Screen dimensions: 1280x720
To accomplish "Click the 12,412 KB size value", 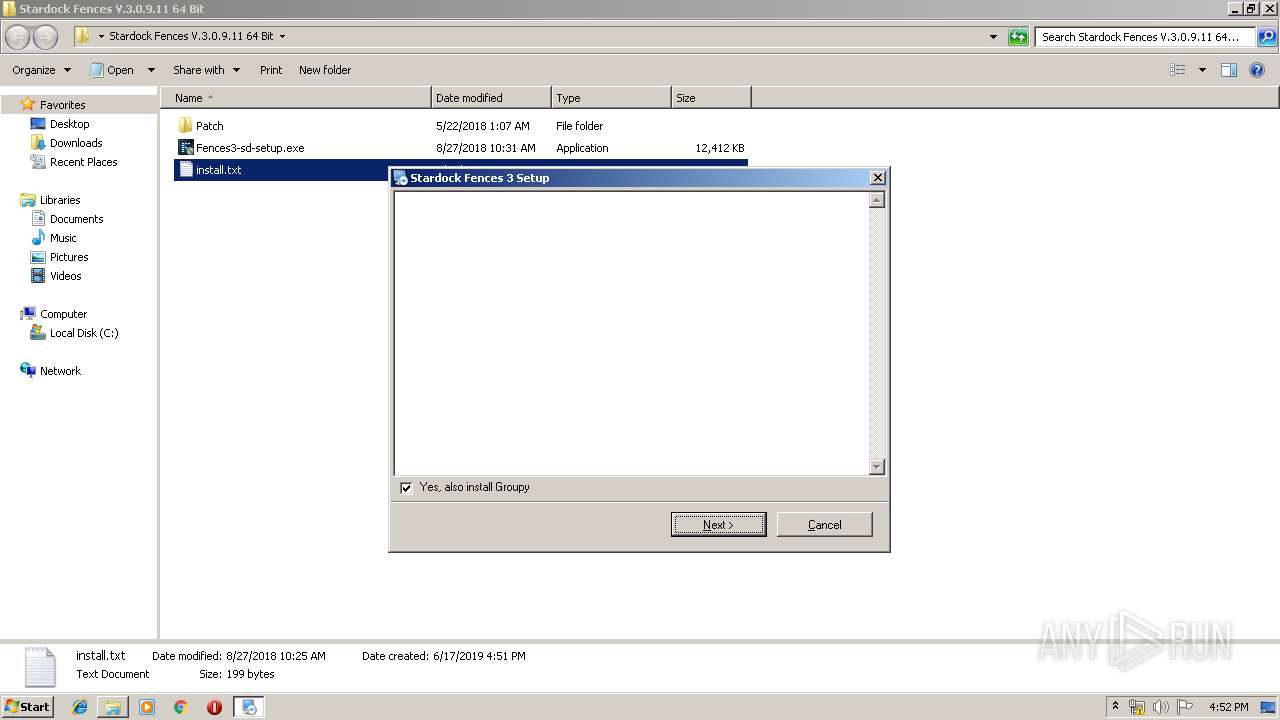I will [720, 148].
